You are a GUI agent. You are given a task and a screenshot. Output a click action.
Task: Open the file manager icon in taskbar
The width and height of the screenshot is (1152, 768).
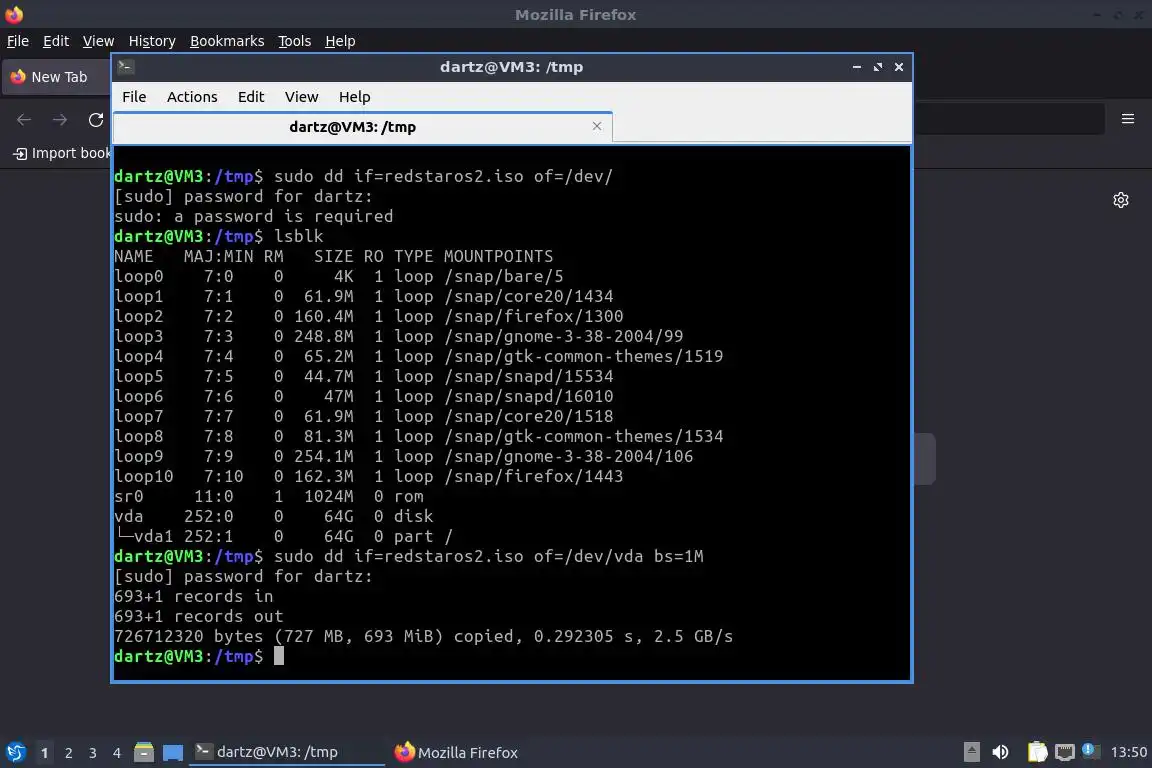(144, 752)
